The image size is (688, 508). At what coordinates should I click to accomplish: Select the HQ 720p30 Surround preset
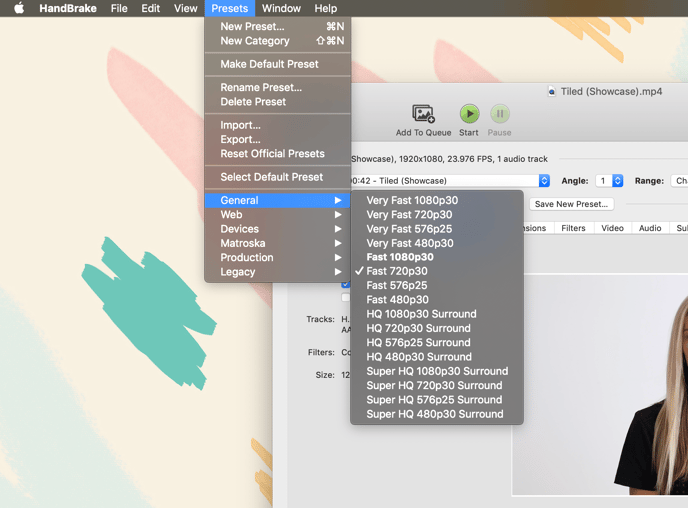click(x=437, y=328)
